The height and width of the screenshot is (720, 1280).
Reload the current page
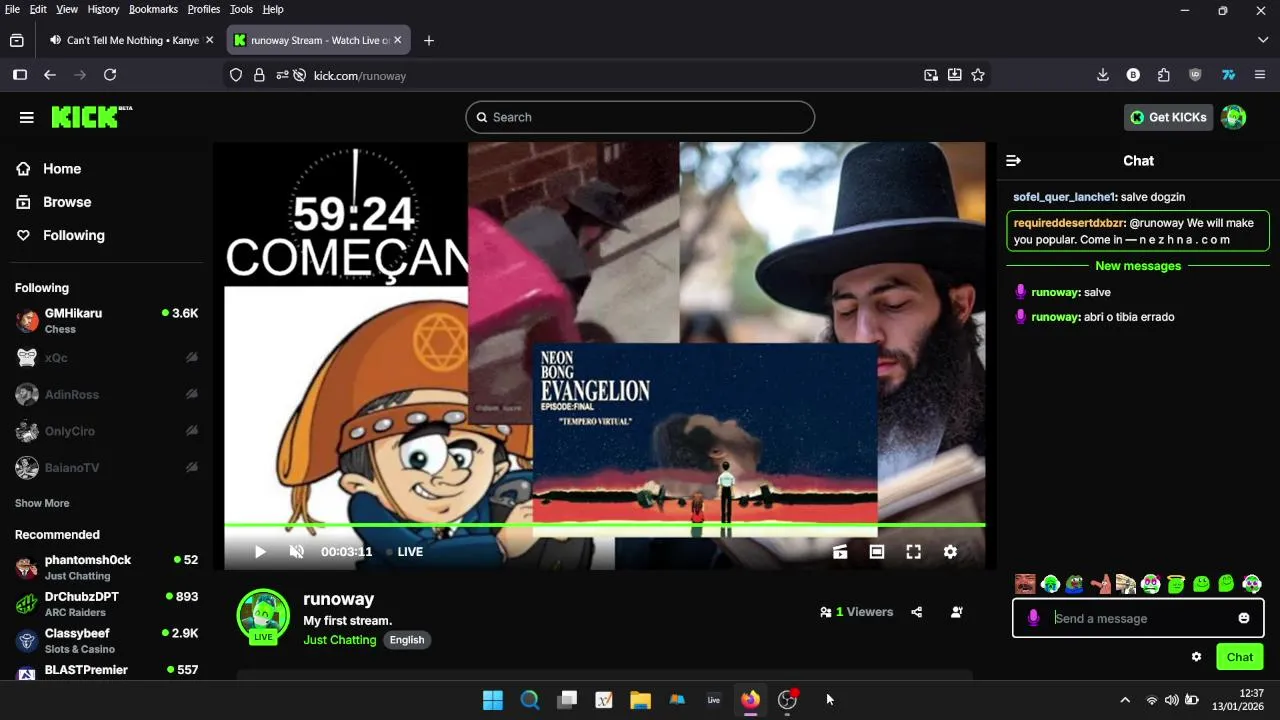click(x=110, y=75)
